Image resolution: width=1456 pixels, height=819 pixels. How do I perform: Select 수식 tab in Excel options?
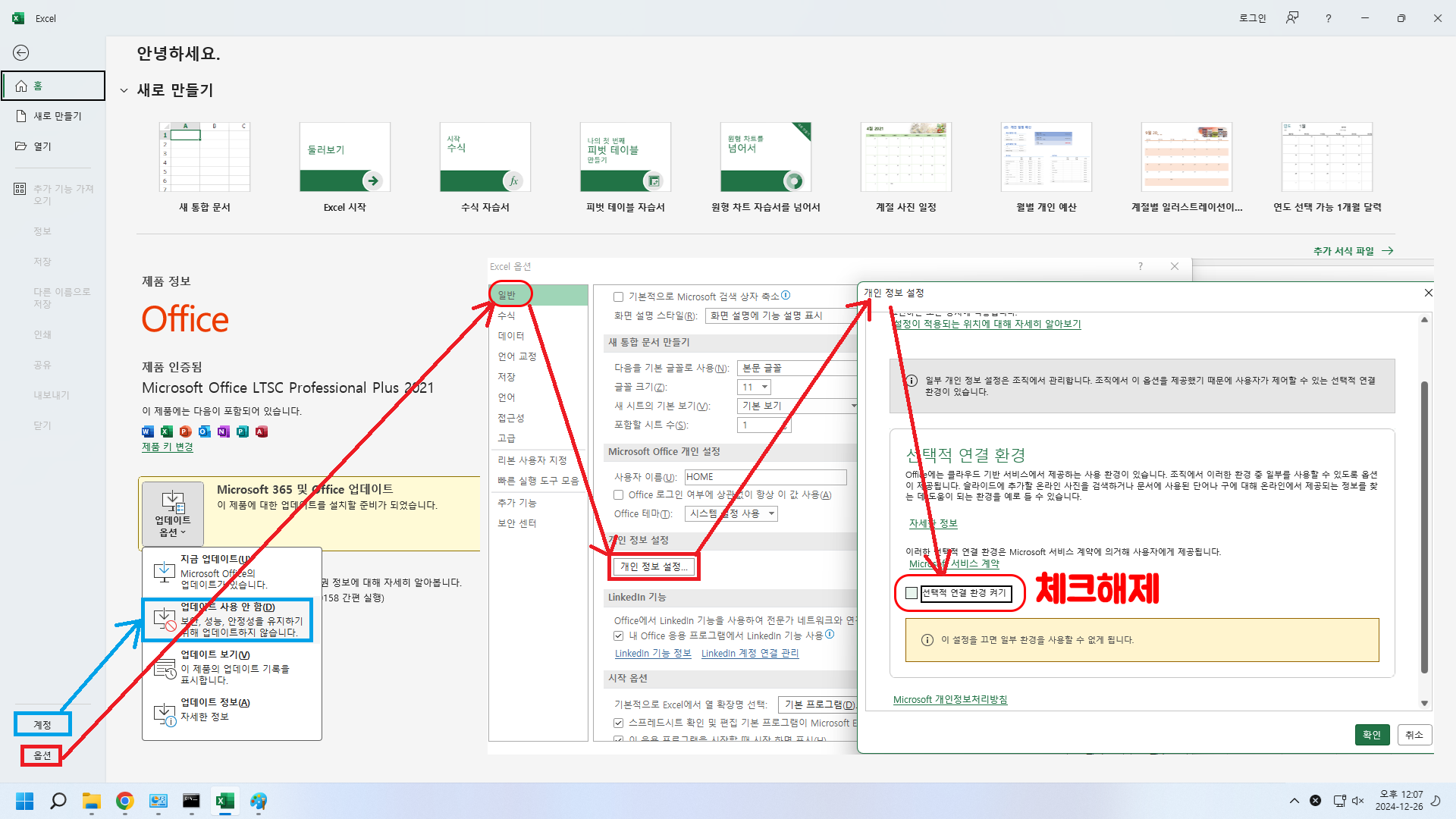point(538,315)
